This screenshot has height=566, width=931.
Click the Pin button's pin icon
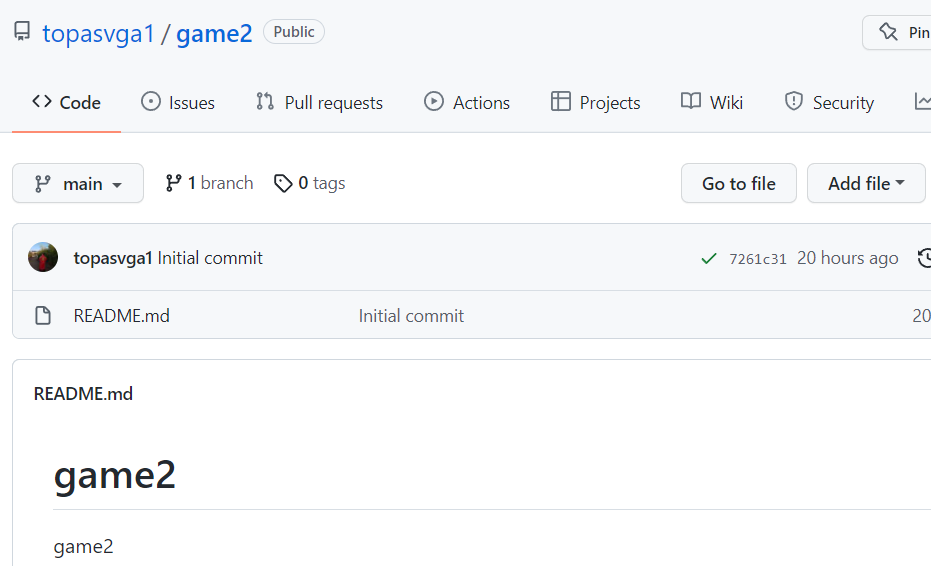[x=888, y=32]
